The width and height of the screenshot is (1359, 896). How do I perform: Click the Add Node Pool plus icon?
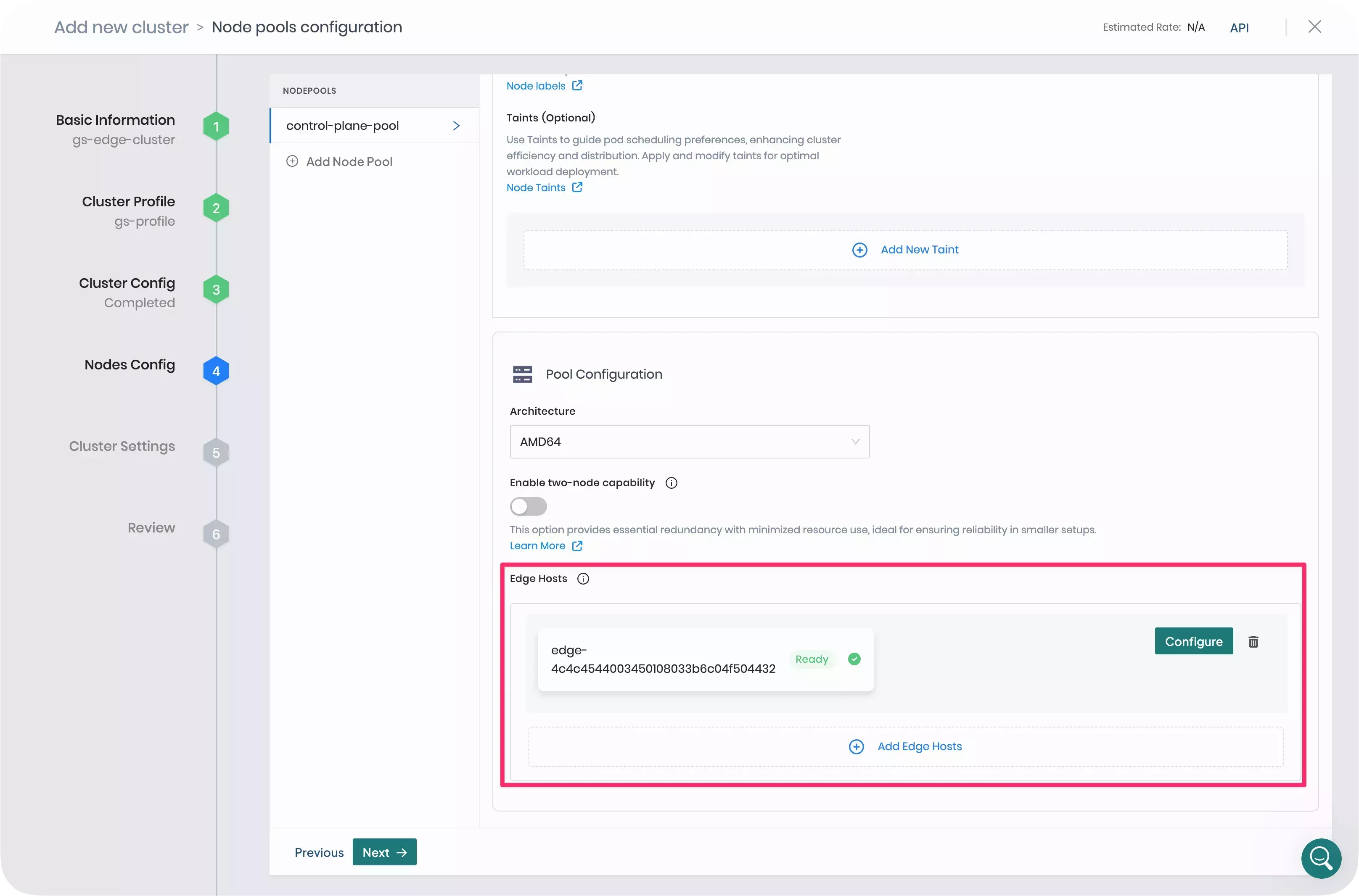[292, 161]
